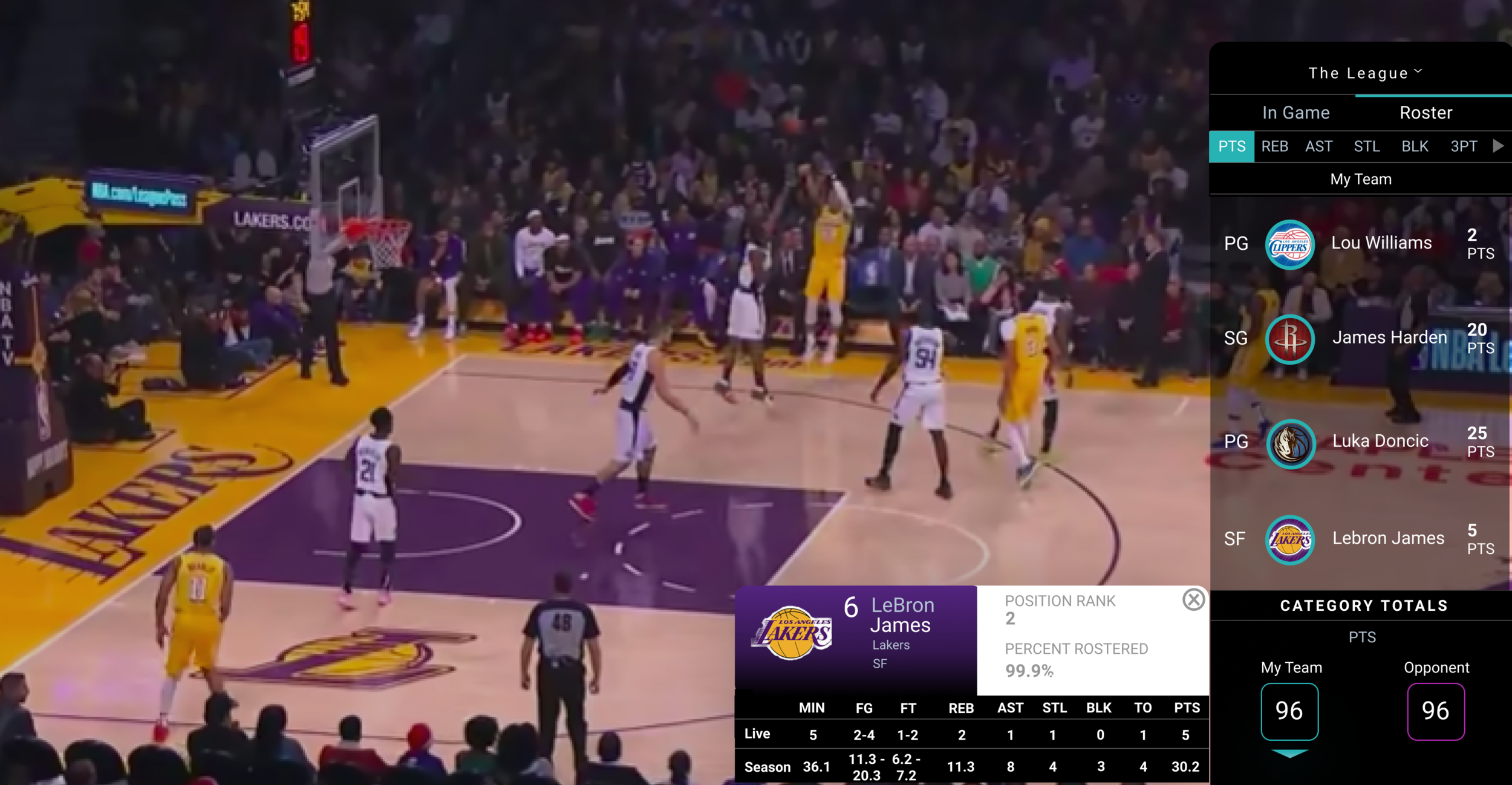The image size is (1512, 785).
Task: Click the Opponent 96 score box
Action: click(x=1436, y=711)
